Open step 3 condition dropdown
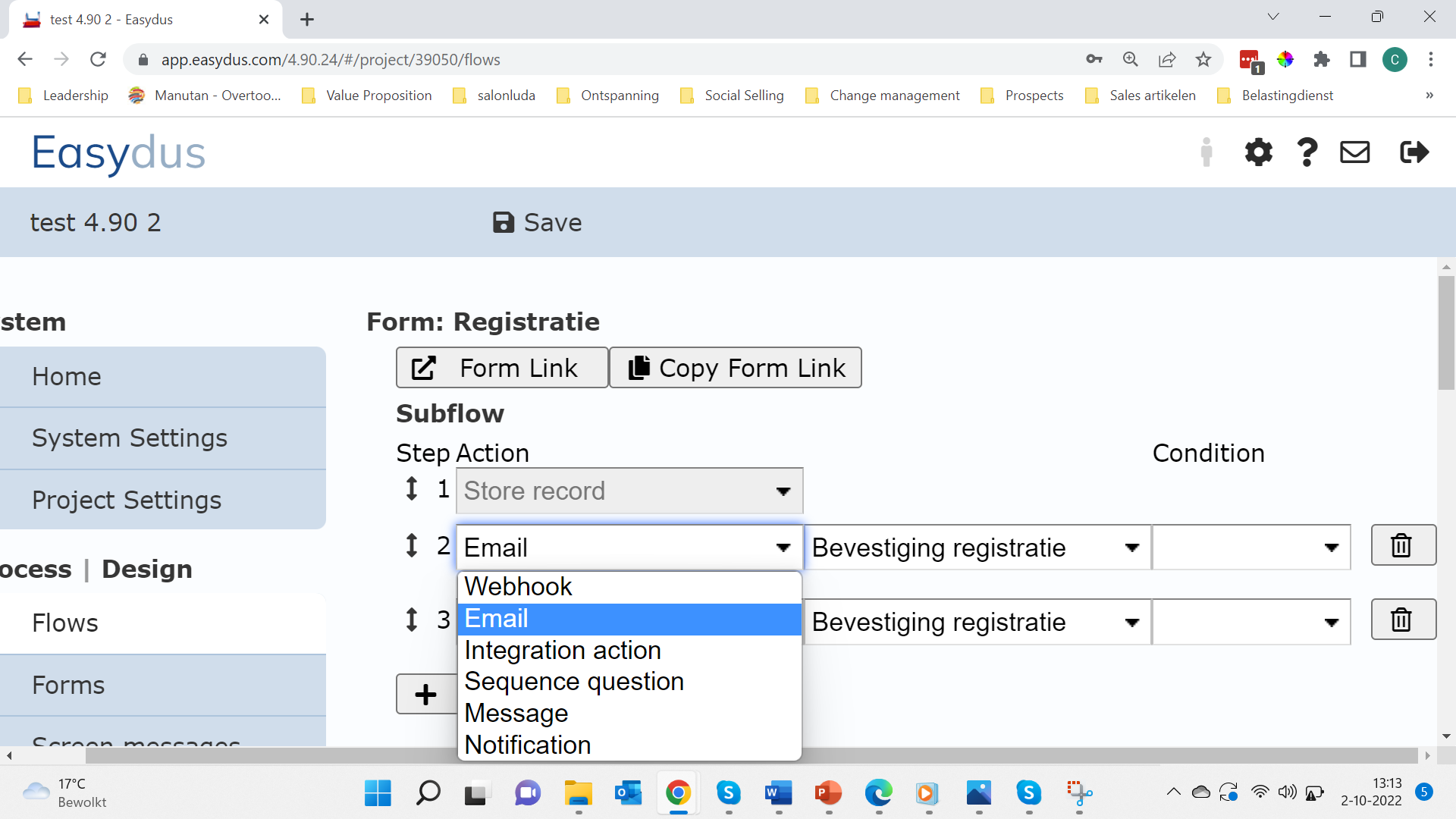 [x=1251, y=622]
